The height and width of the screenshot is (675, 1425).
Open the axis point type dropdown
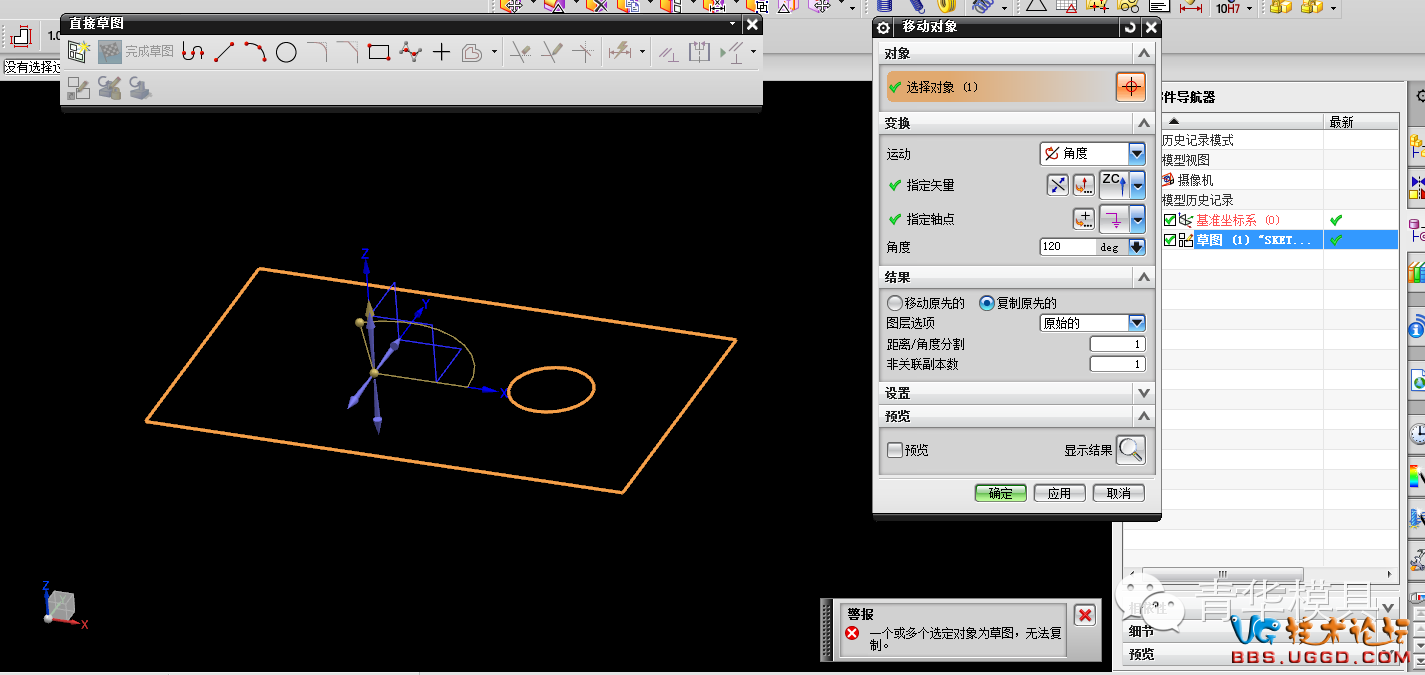coord(1137,218)
